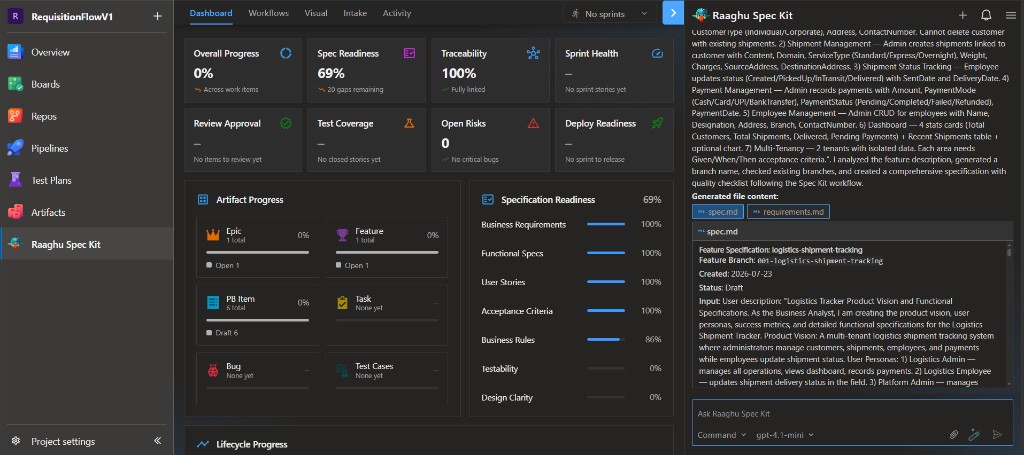
Task: Click the Spec Readiness card icon
Action: pyautogui.click(x=409, y=54)
